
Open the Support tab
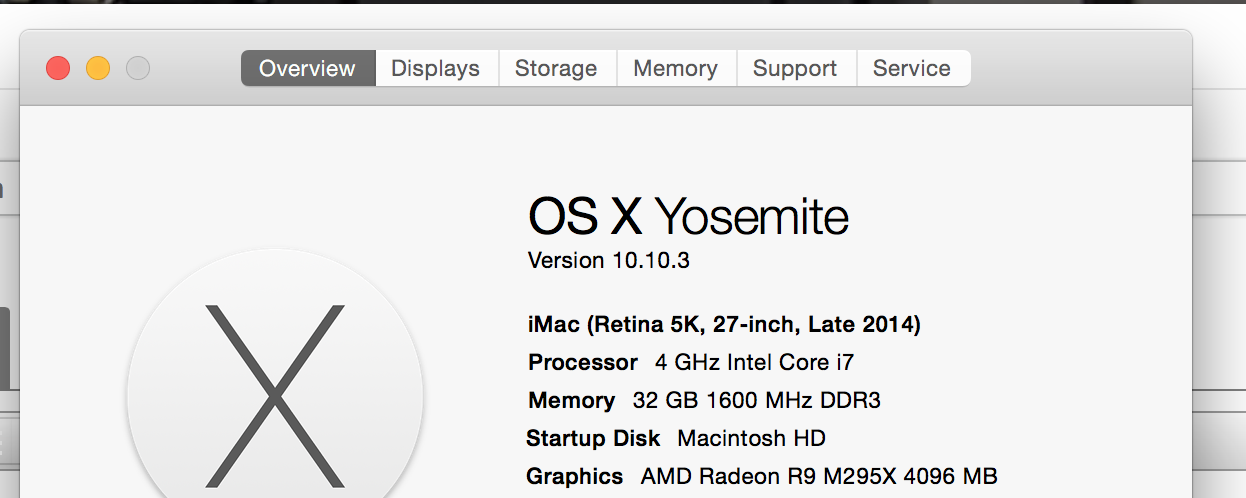click(x=795, y=69)
